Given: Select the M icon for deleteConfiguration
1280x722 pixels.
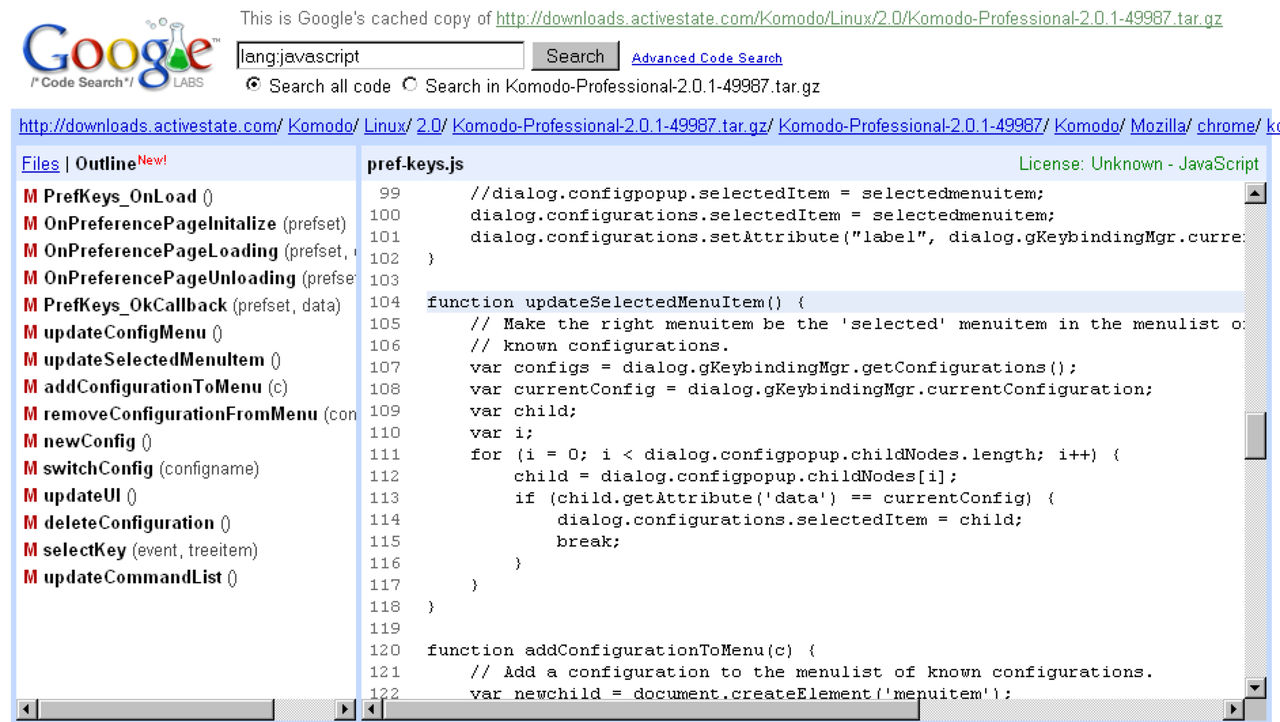Looking at the screenshot, I should point(30,522).
